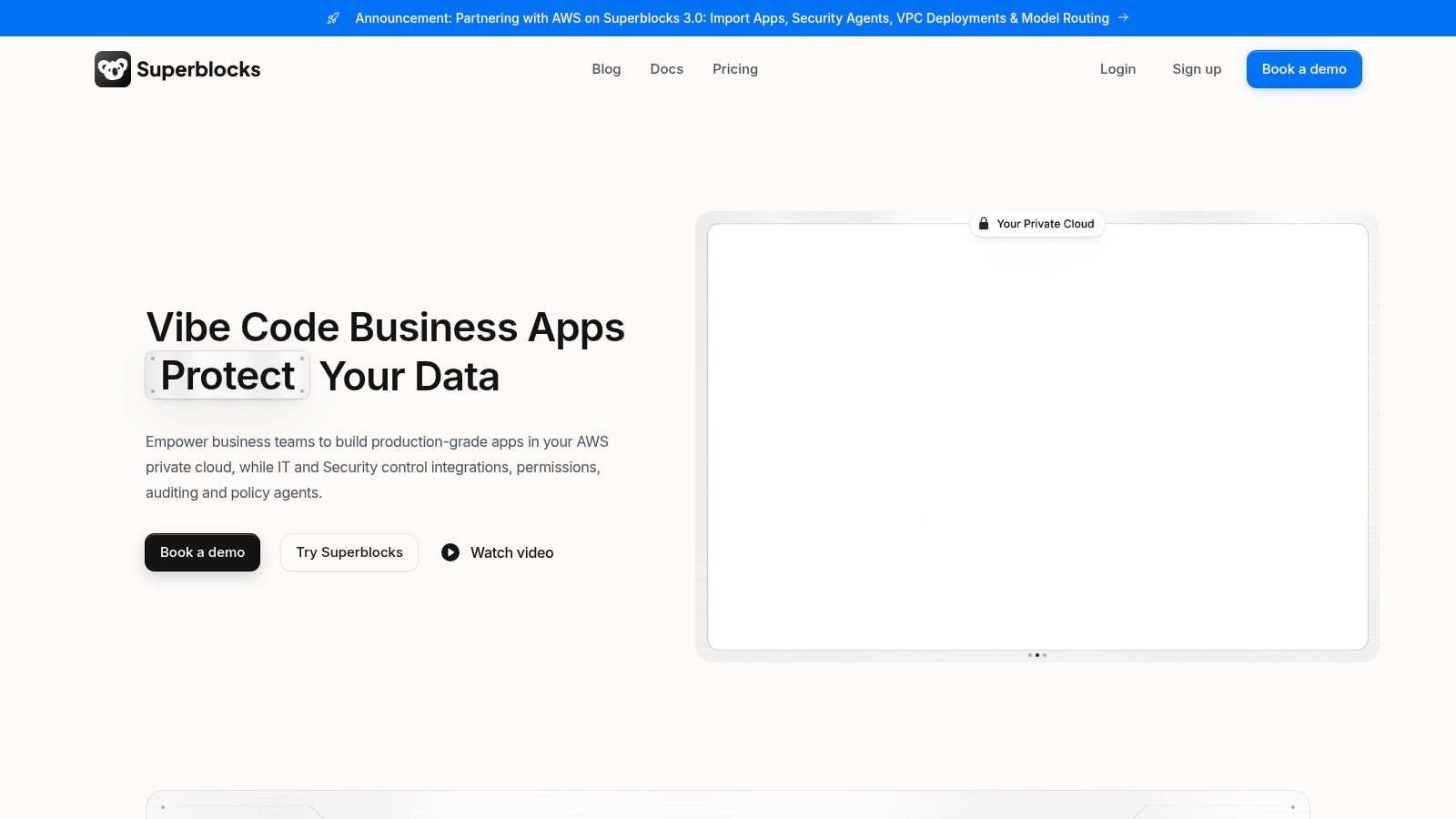Click the lock icon on Your Private Cloud

pos(984,224)
